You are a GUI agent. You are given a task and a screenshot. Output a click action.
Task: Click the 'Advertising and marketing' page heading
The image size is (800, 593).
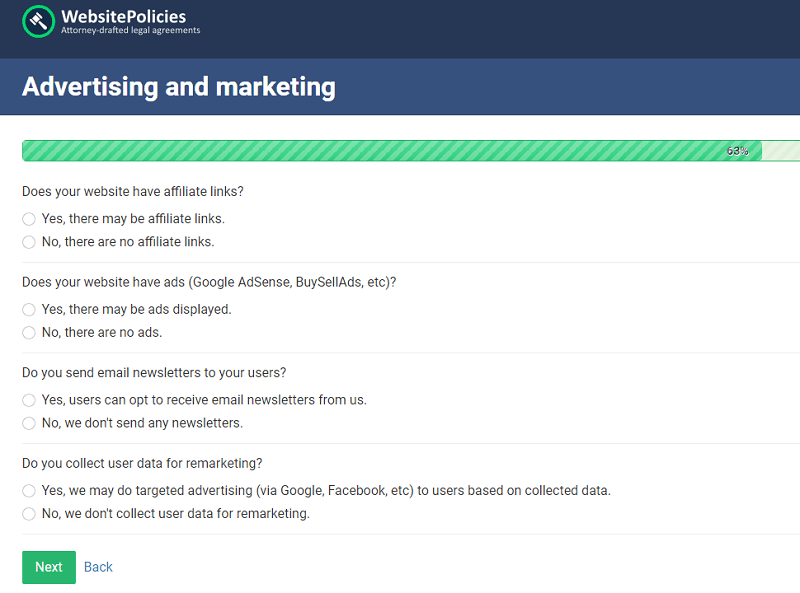tap(179, 87)
